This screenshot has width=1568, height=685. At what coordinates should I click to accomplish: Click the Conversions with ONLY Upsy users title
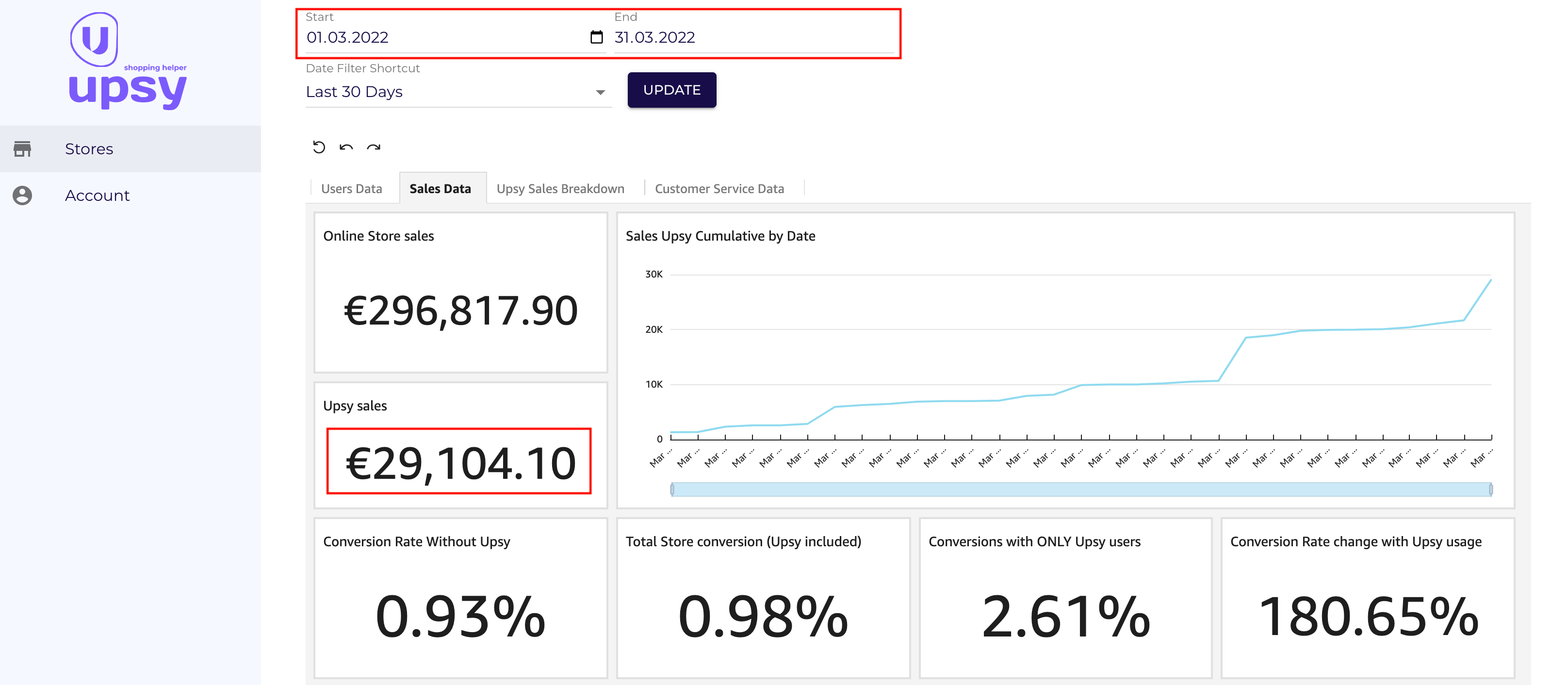pos(1034,542)
